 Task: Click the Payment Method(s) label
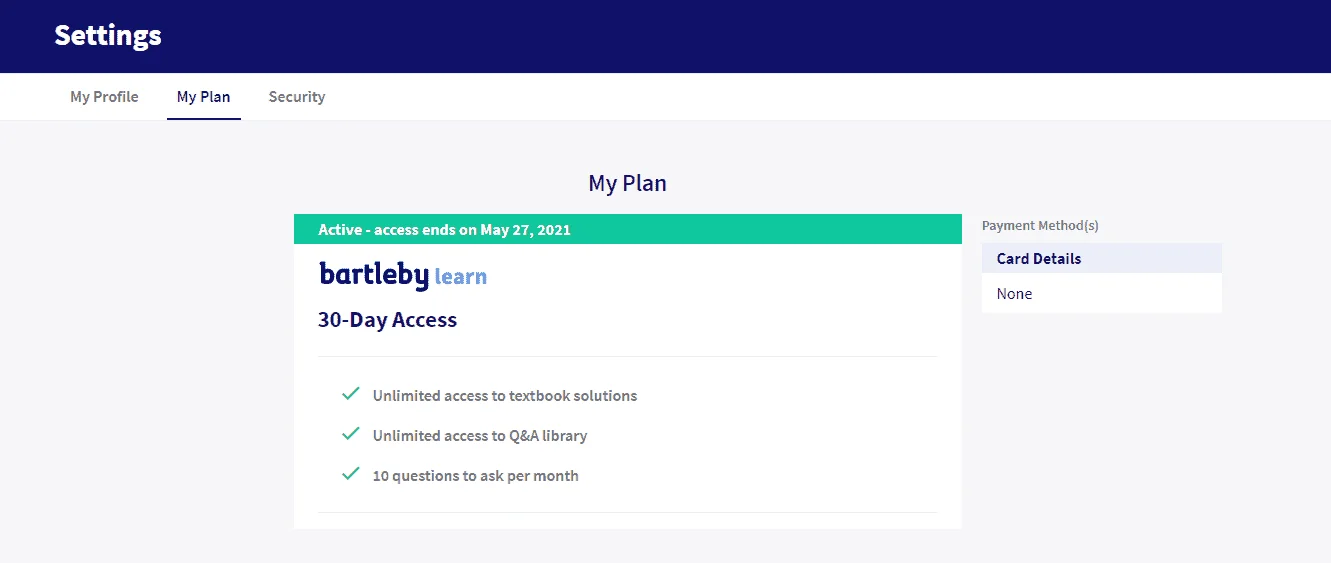pyautogui.click(x=1040, y=226)
